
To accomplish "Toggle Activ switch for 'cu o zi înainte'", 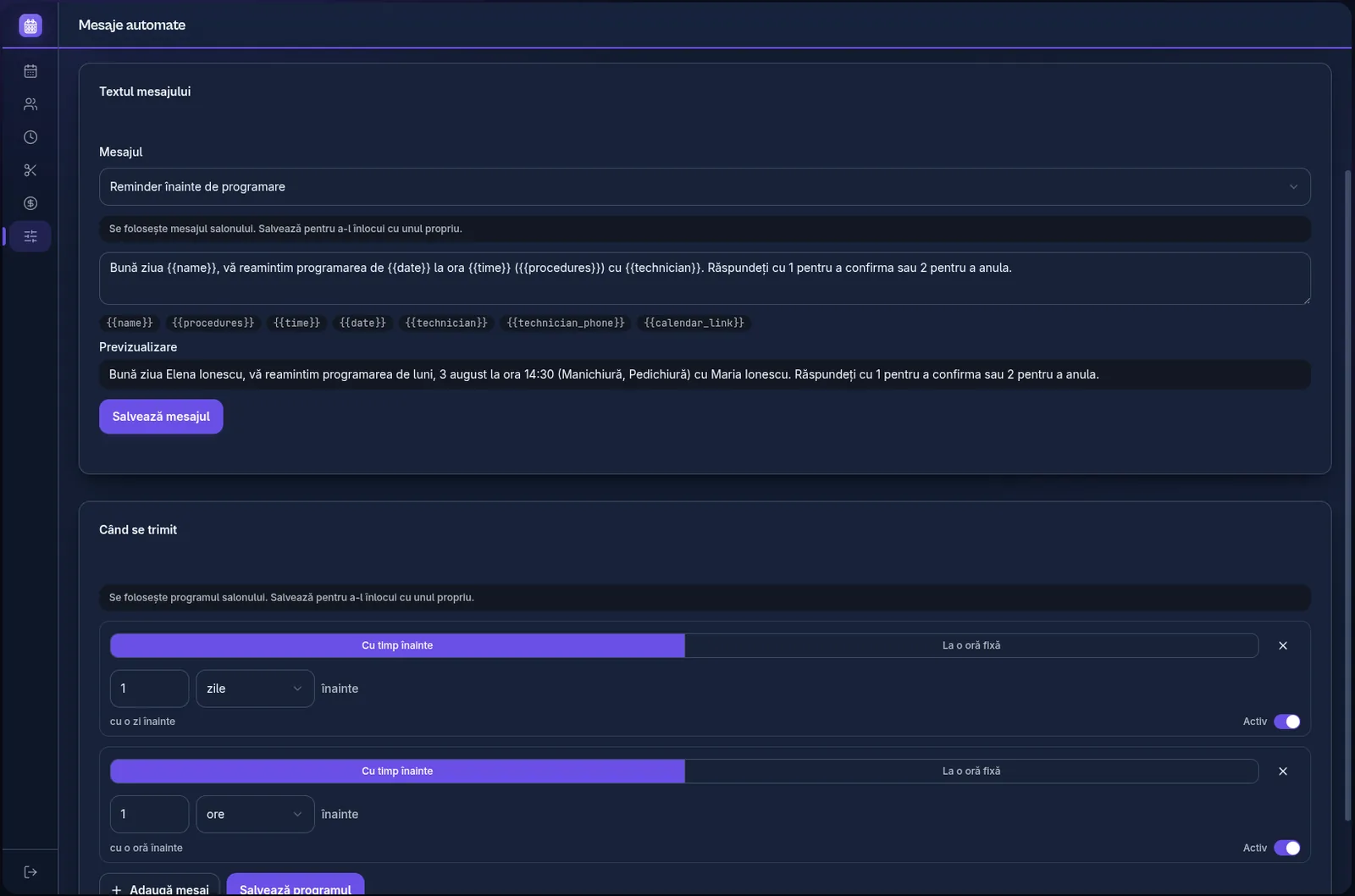I will [1287, 722].
